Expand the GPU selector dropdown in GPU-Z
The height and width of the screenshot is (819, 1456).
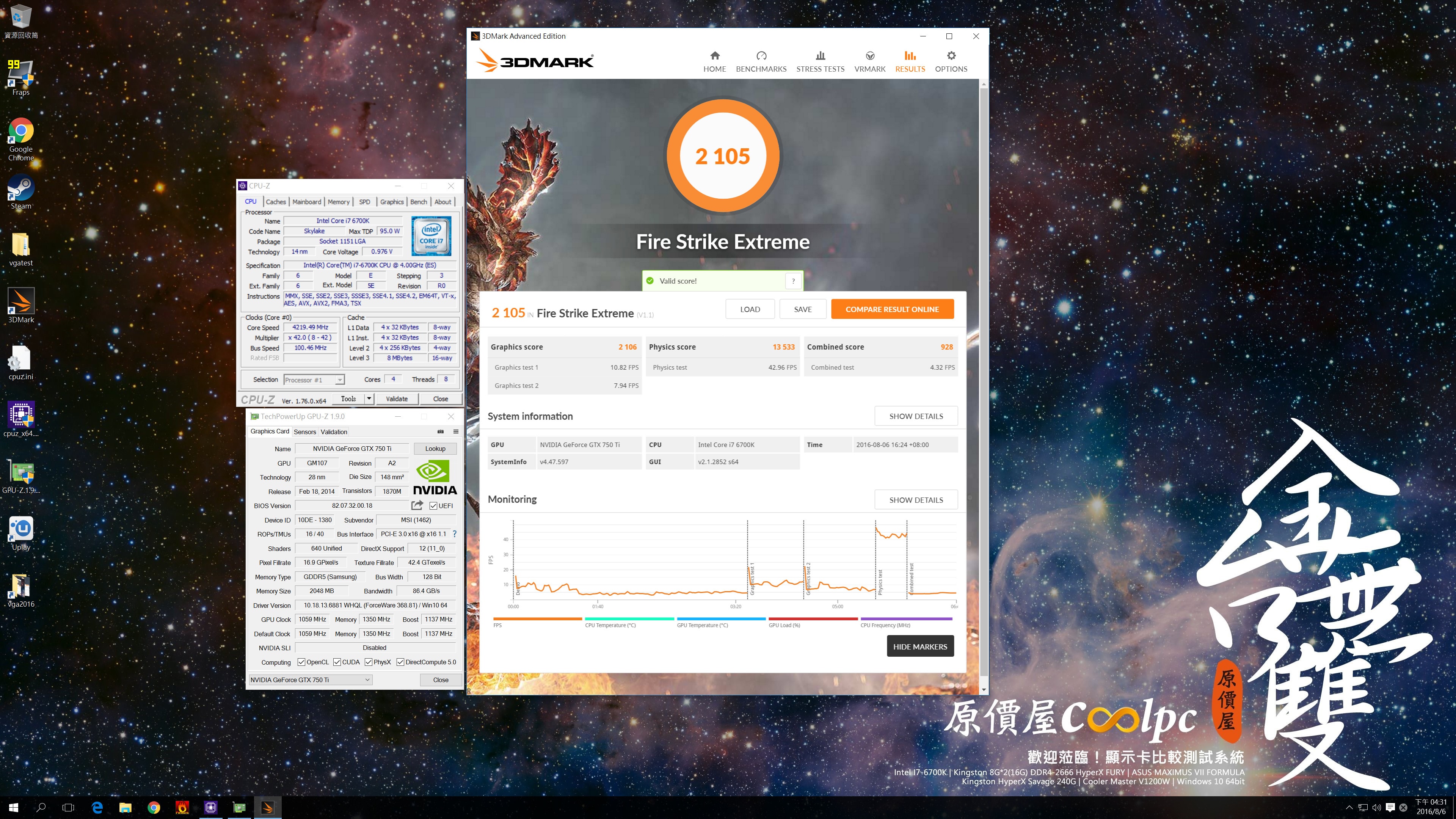[367, 680]
